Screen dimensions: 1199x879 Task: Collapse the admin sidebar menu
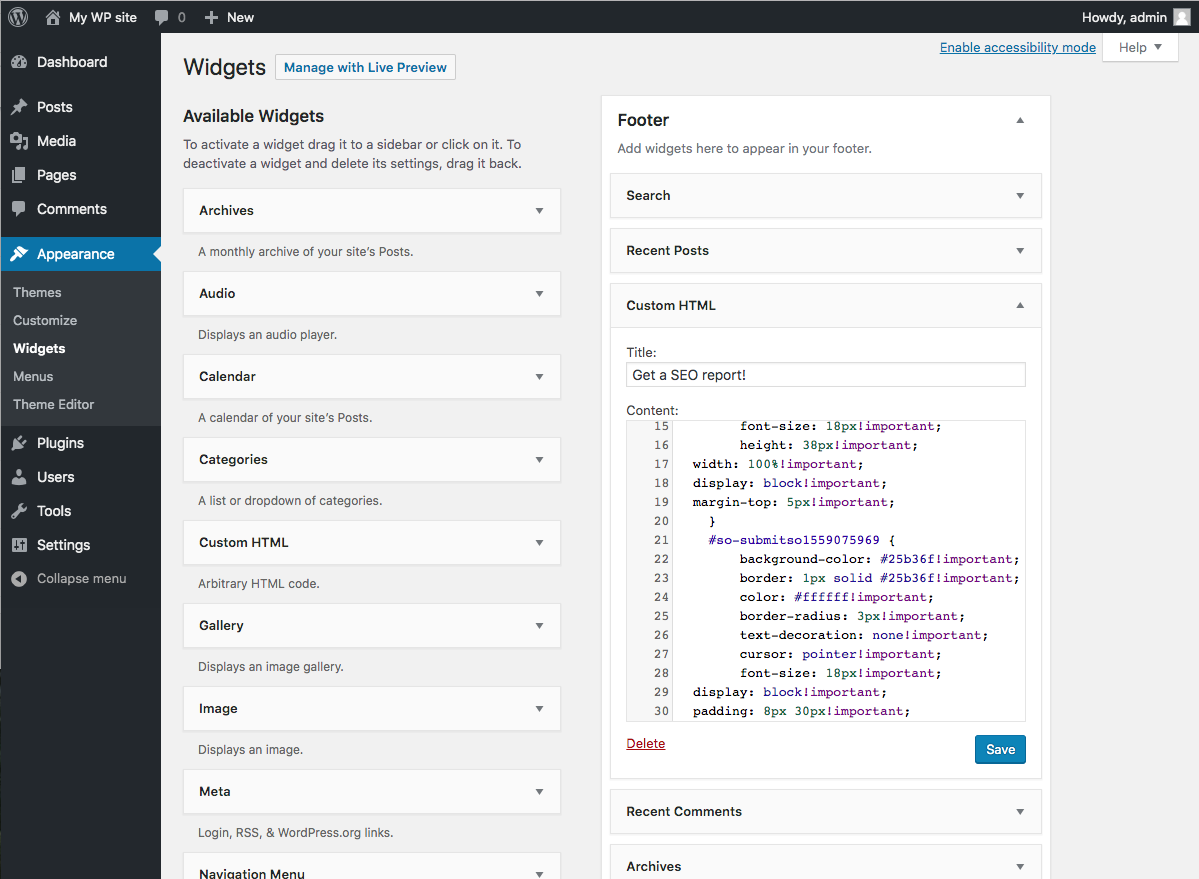[x=81, y=579]
